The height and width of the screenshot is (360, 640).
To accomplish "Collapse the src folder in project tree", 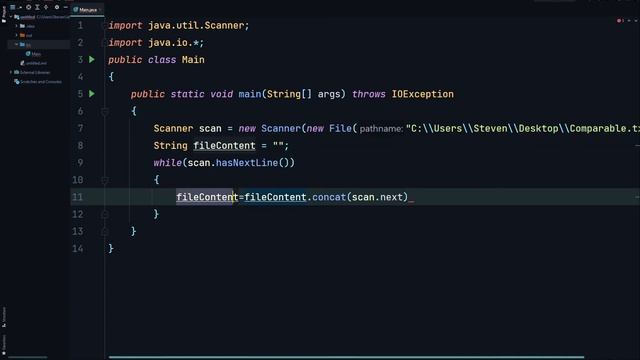I will click(x=17, y=44).
